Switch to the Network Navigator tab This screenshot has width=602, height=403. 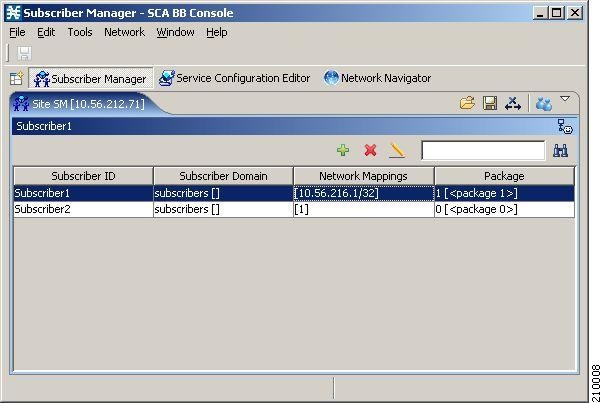[x=377, y=78]
